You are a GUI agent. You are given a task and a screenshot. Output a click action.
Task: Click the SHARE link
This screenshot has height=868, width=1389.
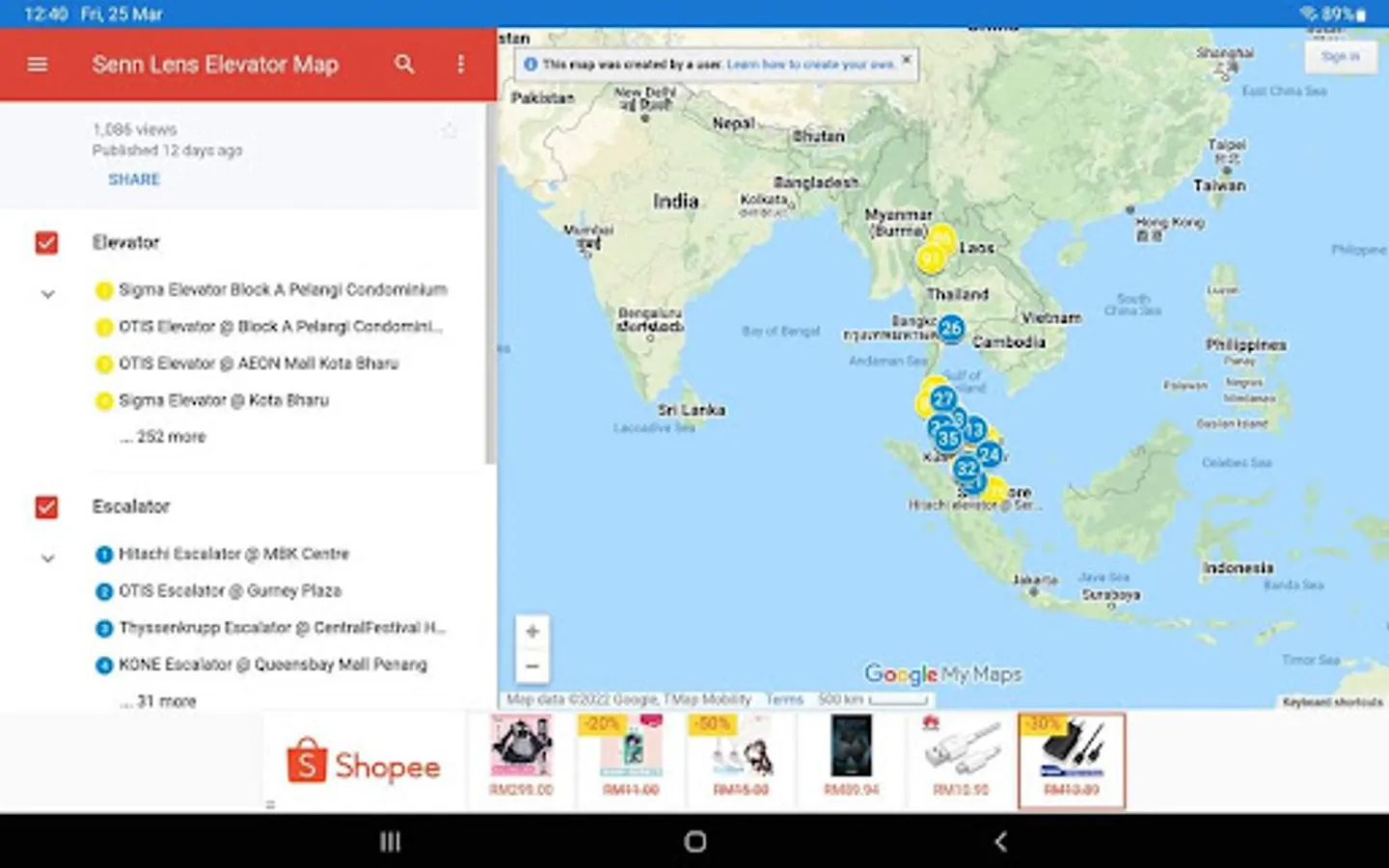134,179
